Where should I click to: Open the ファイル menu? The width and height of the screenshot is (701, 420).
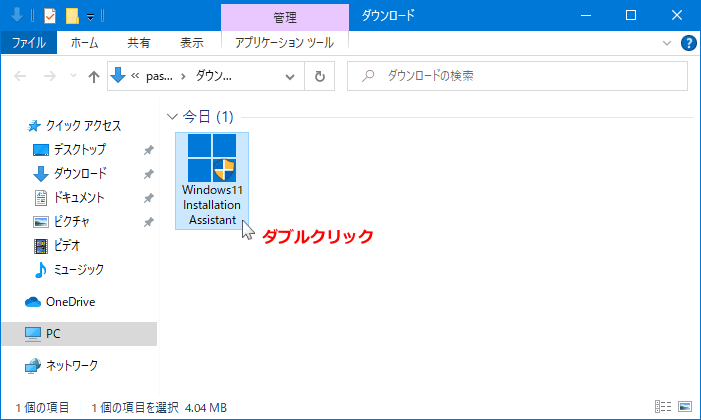coord(30,43)
